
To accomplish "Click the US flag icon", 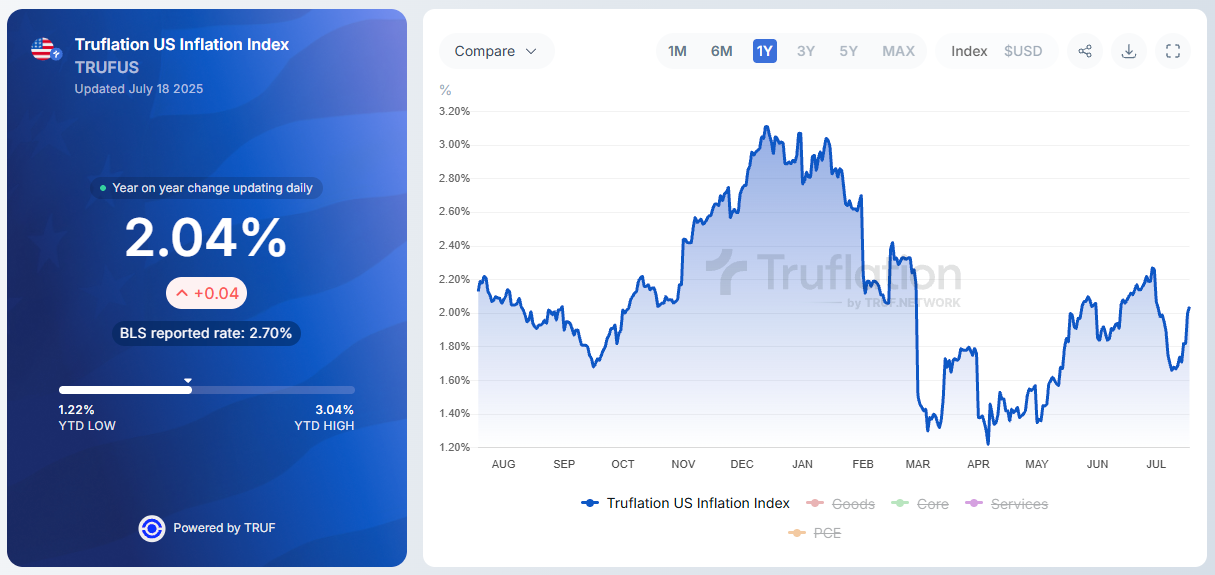I will coord(44,48).
